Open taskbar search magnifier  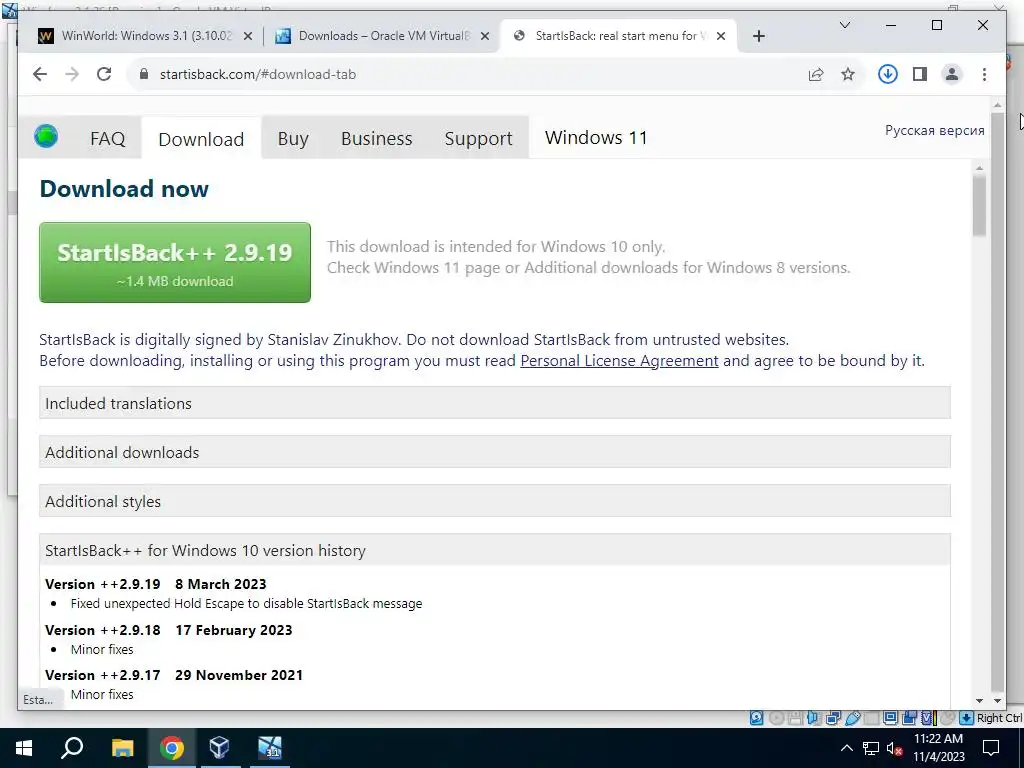coord(72,748)
